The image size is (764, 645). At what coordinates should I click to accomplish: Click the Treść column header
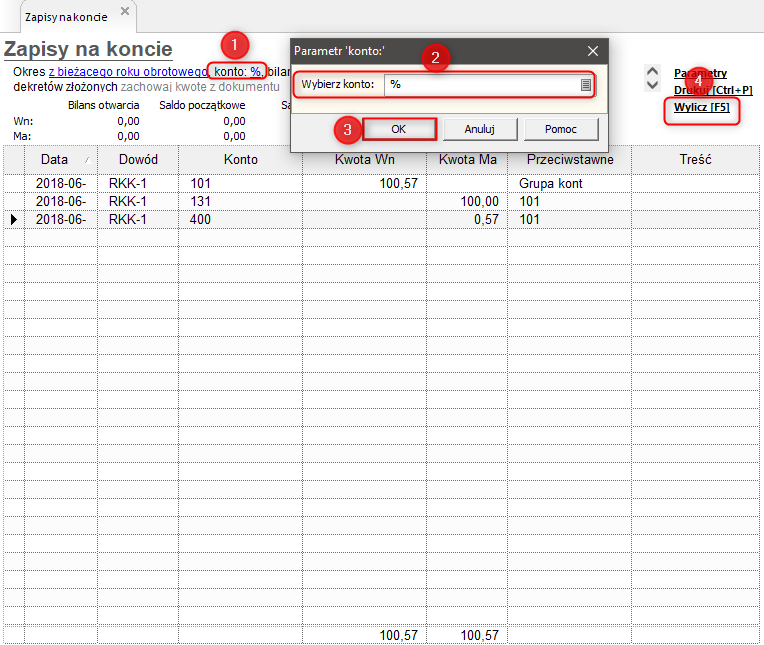click(x=695, y=159)
